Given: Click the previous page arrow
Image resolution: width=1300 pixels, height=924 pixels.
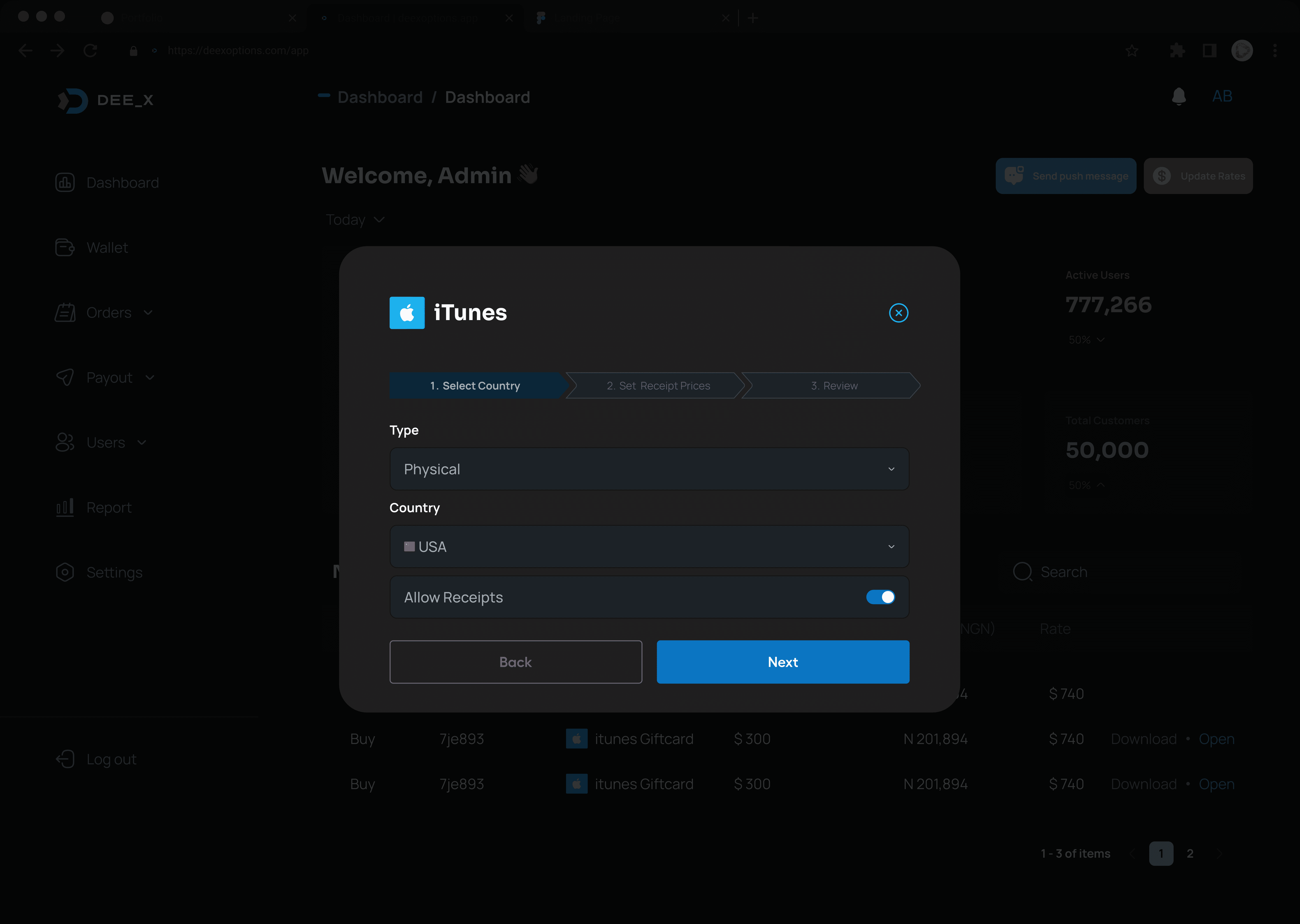Looking at the screenshot, I should coord(1132,853).
